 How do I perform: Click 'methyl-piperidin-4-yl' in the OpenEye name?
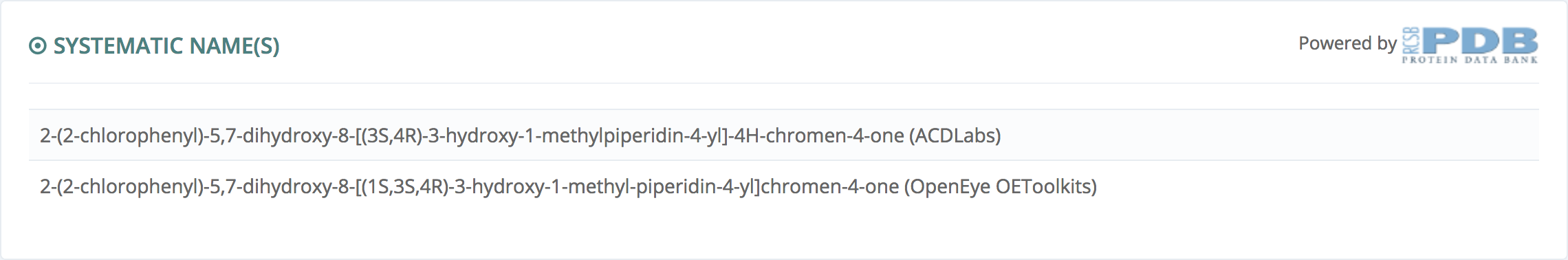662,186
